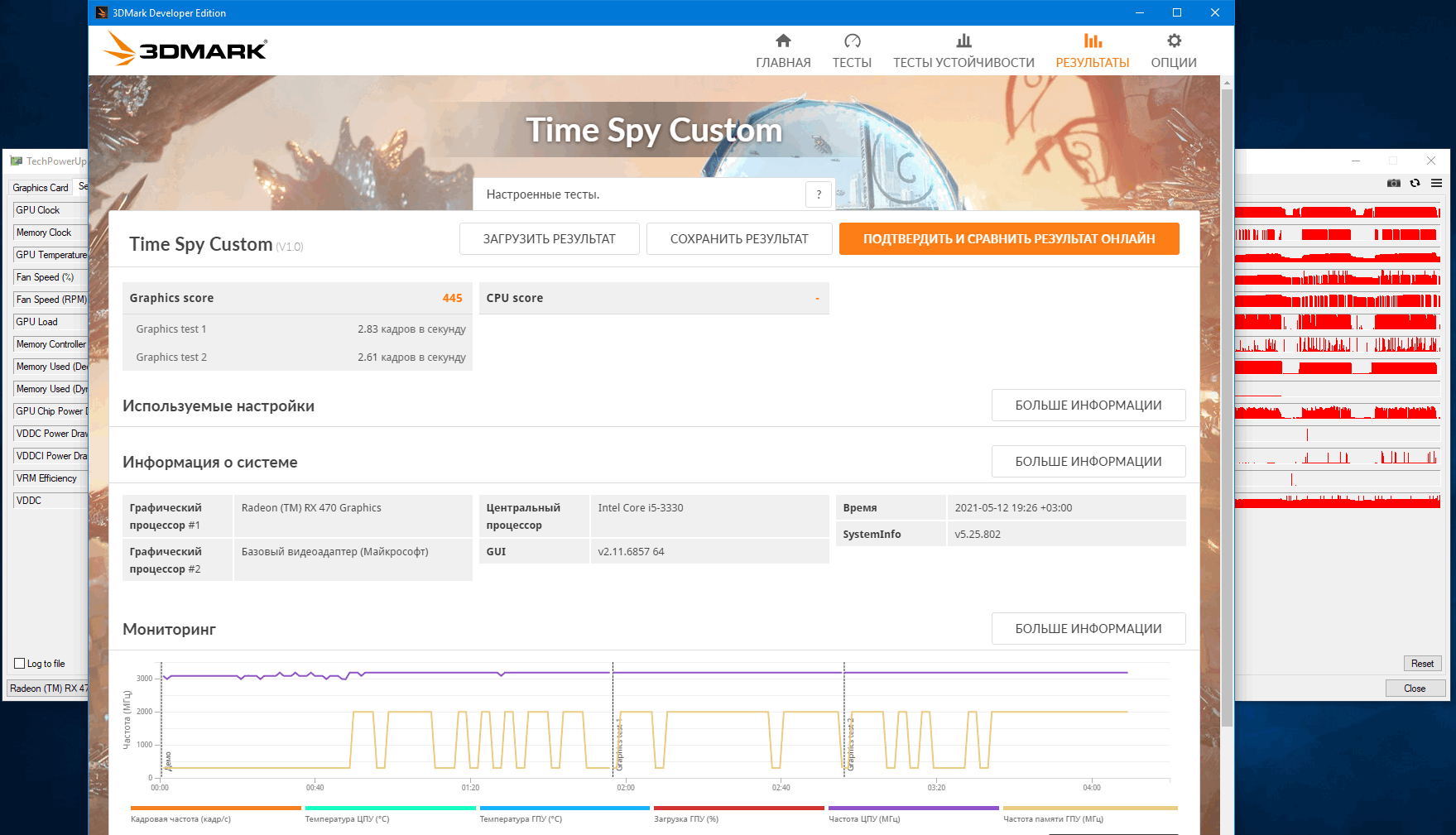Click the question mark help button
This screenshot has height=835, width=1456.
(x=819, y=194)
